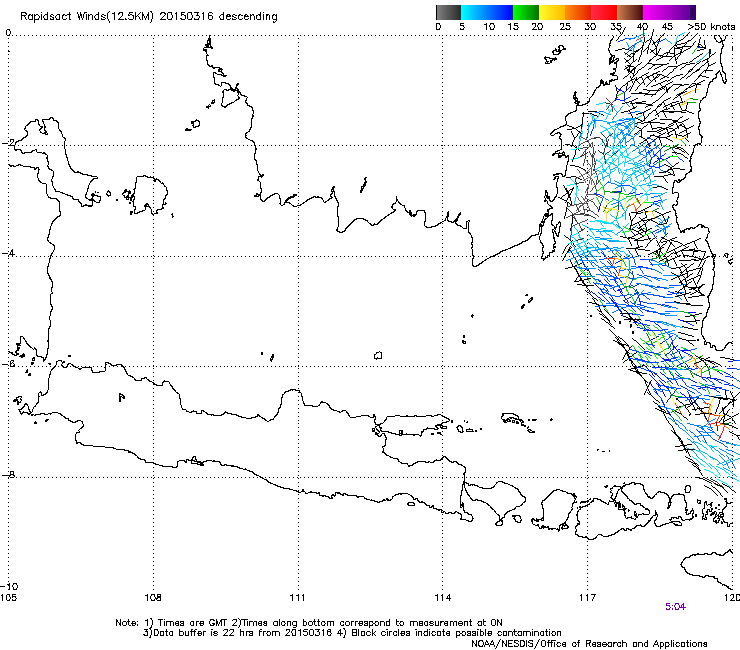Image resolution: width=740 pixels, height=650 pixels.
Task: Select the brown 35-40 knots legend swatch
Action: (x=630, y=12)
